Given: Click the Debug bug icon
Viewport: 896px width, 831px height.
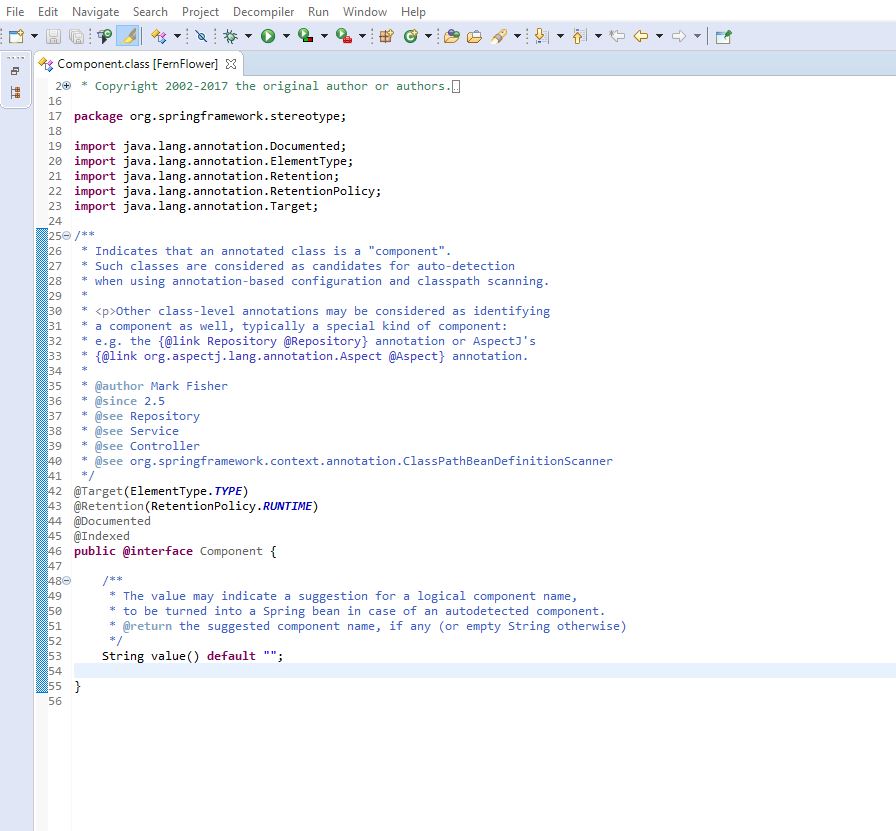Looking at the screenshot, I should click(230, 37).
